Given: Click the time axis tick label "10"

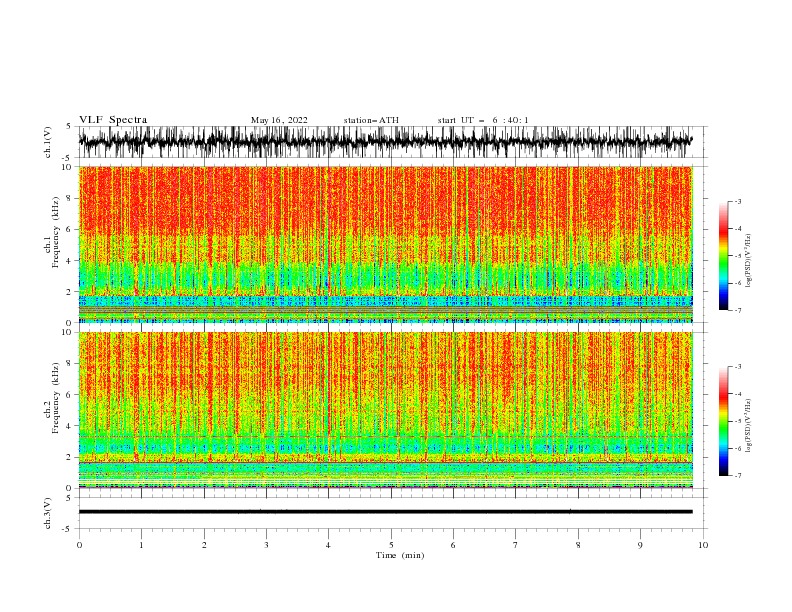Looking at the screenshot, I should coord(703,545).
